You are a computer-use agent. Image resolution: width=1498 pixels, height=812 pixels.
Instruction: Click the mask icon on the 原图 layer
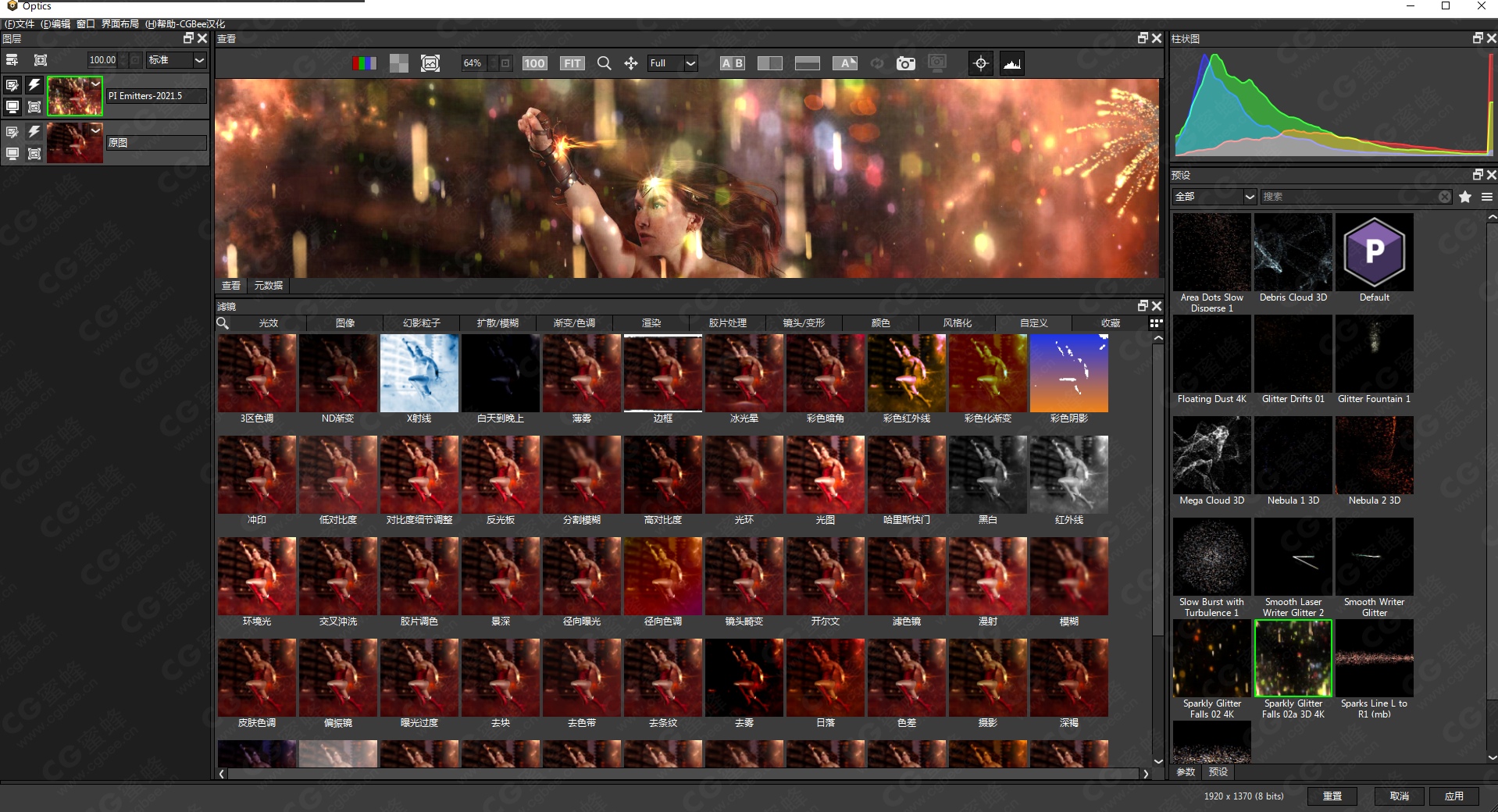pyautogui.click(x=34, y=154)
